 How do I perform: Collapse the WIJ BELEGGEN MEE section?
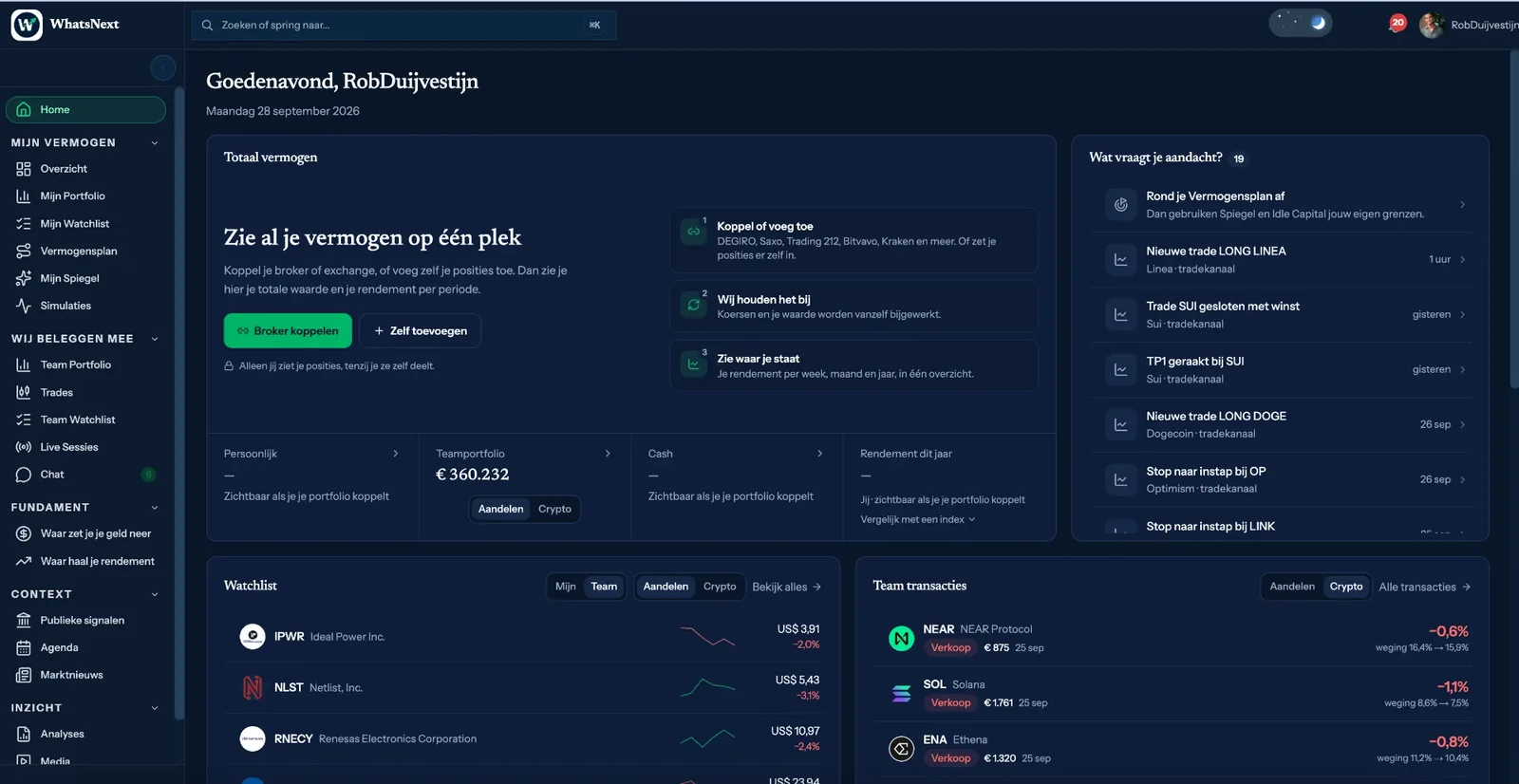pyautogui.click(x=155, y=339)
